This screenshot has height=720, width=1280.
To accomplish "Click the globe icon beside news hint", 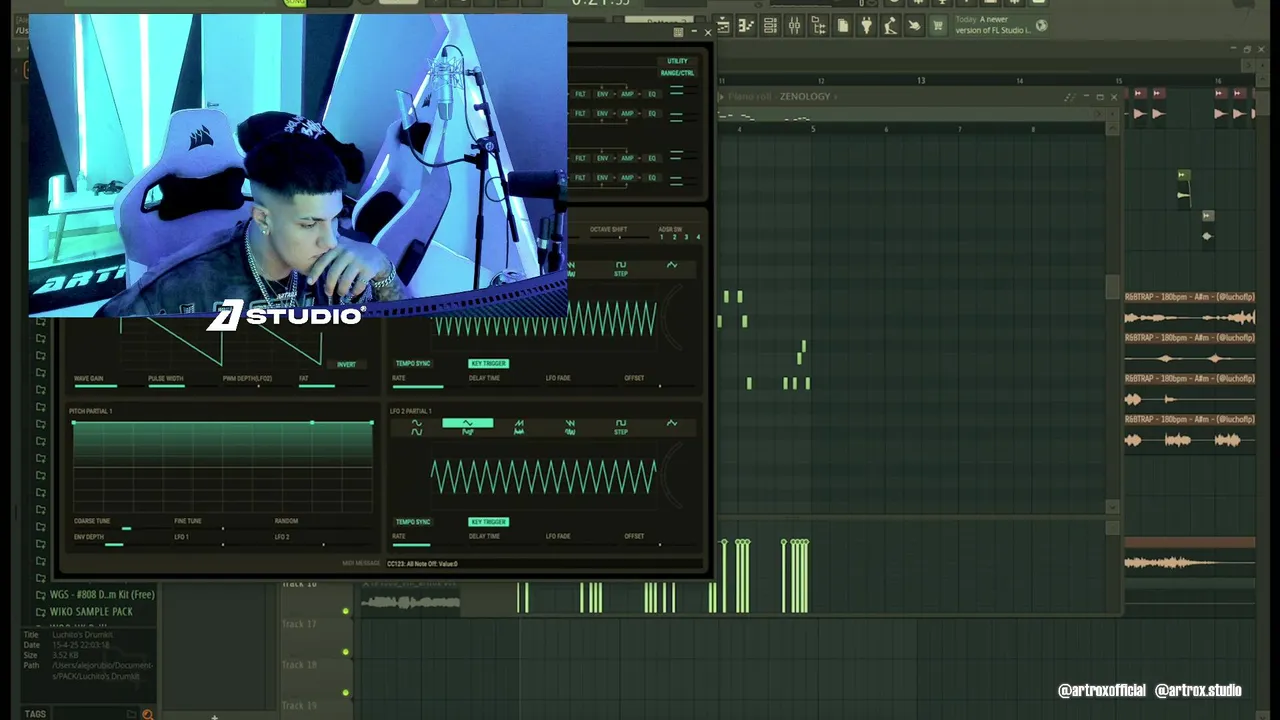I will (x=1041, y=26).
